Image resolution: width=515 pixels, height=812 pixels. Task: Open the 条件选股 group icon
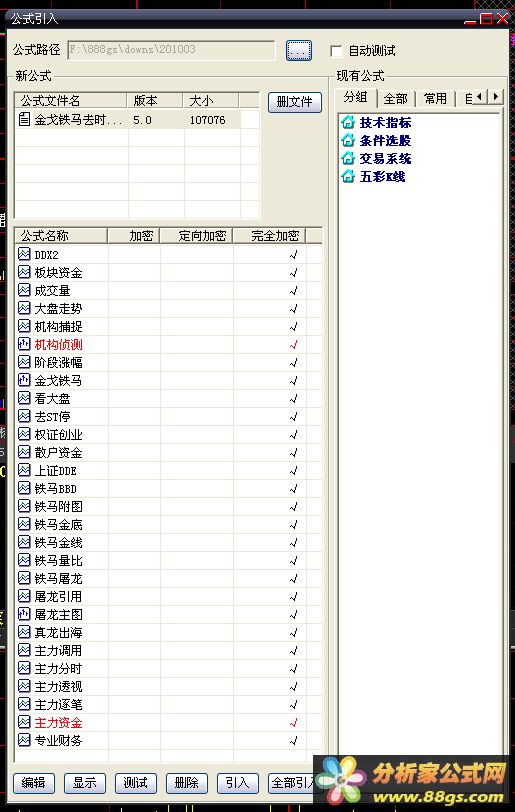348,140
